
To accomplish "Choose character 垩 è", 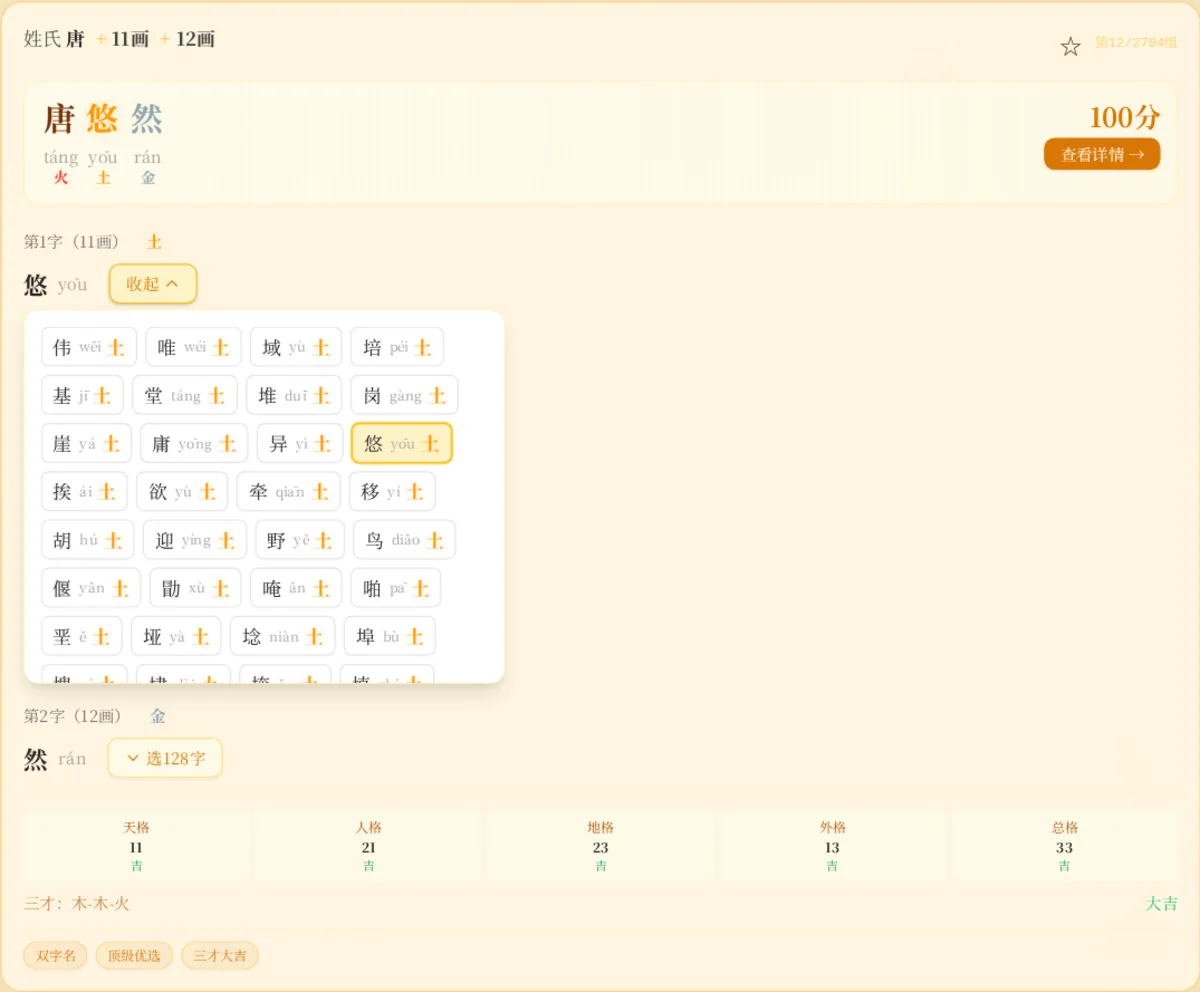I will tap(82, 636).
